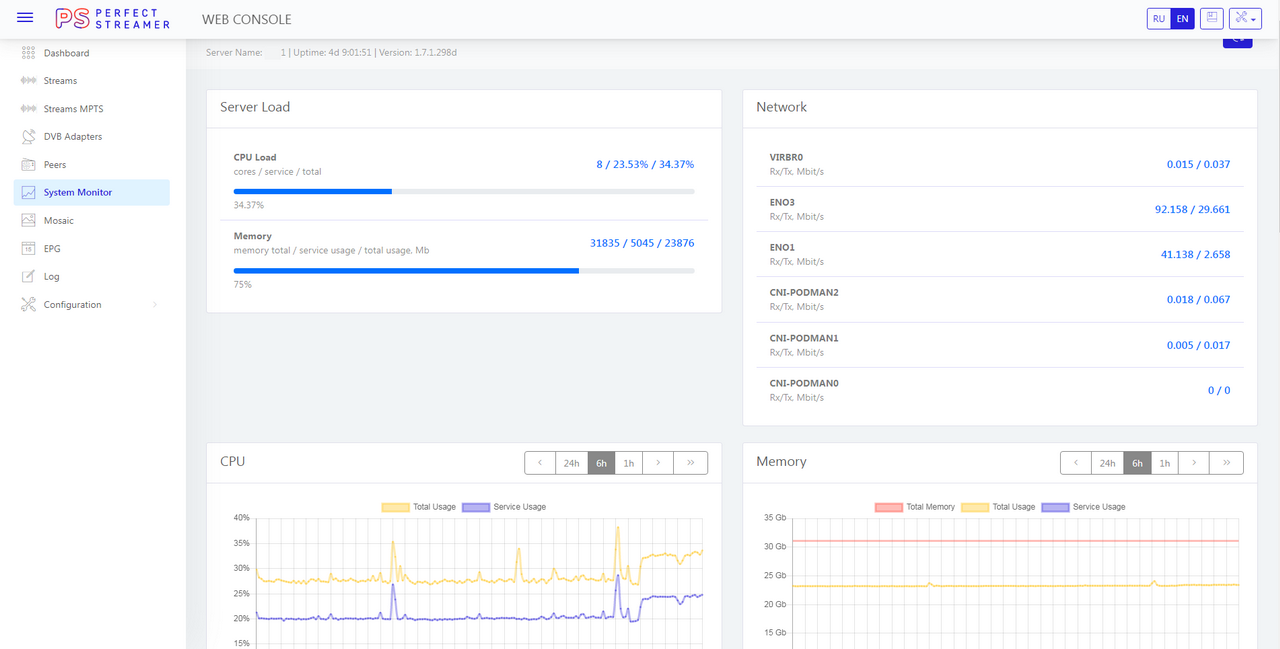Open the Mosaic view
The width and height of the screenshot is (1280, 649).
[58, 221]
